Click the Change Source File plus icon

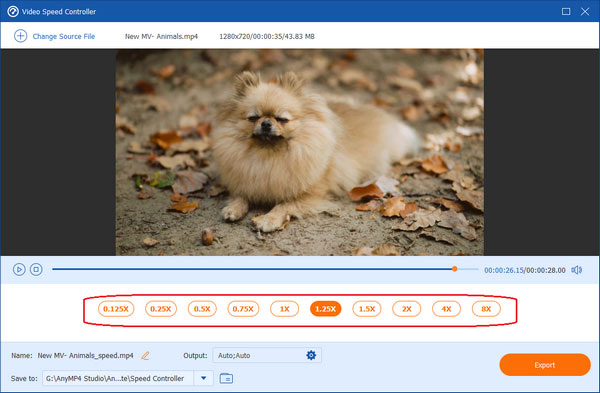(x=20, y=36)
